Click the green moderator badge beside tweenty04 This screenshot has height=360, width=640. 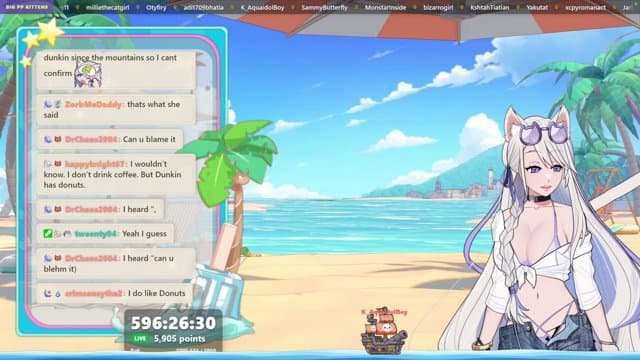click(x=48, y=233)
